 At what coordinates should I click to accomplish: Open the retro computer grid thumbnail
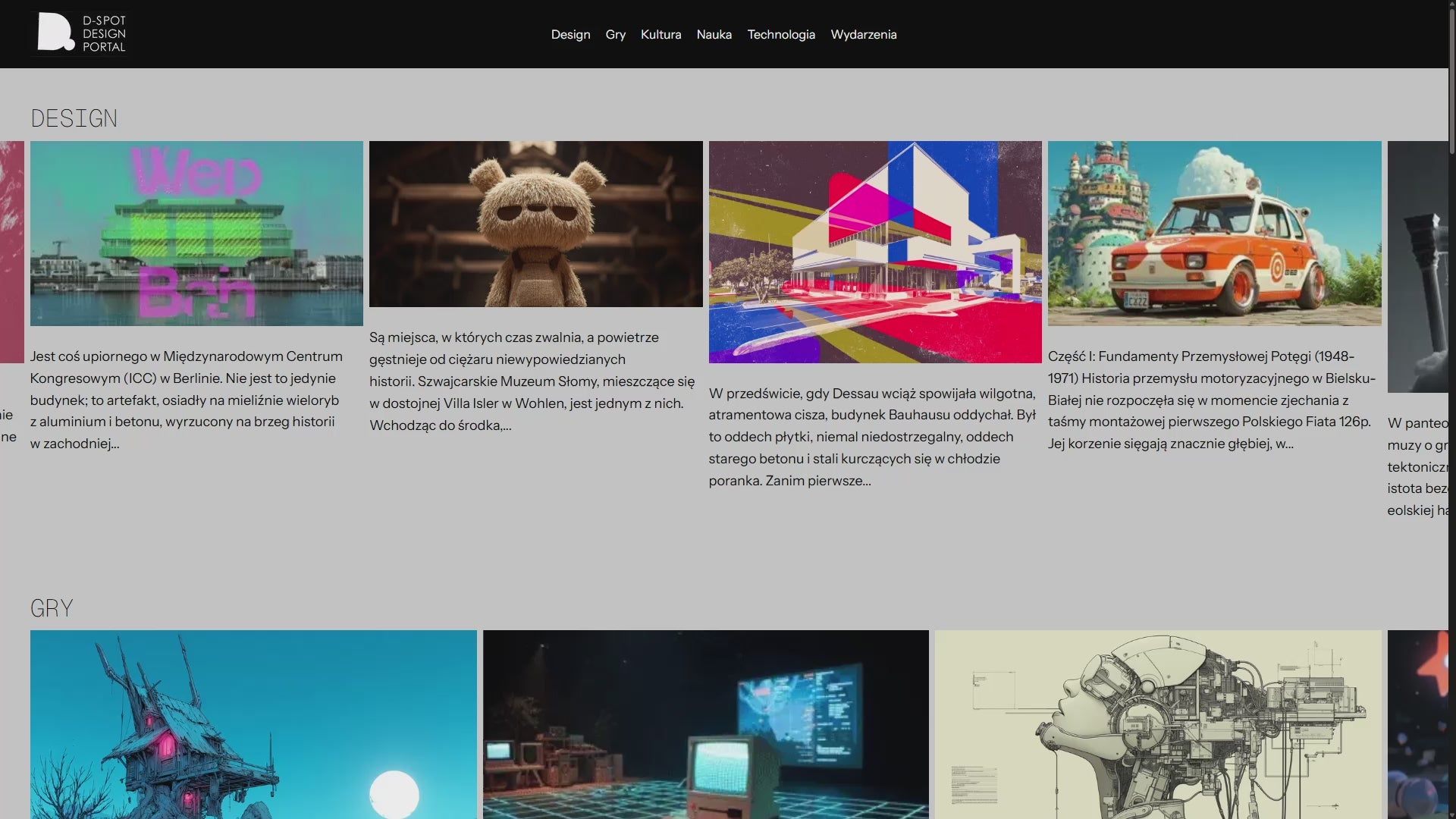705,724
